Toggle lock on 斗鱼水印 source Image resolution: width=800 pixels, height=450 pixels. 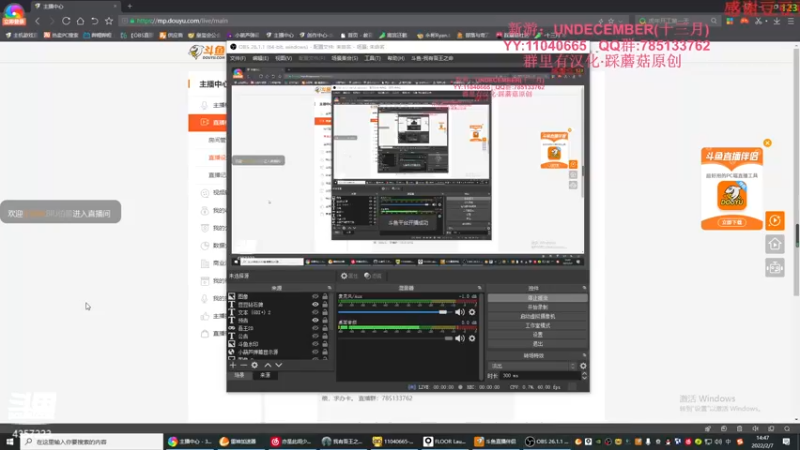325,344
